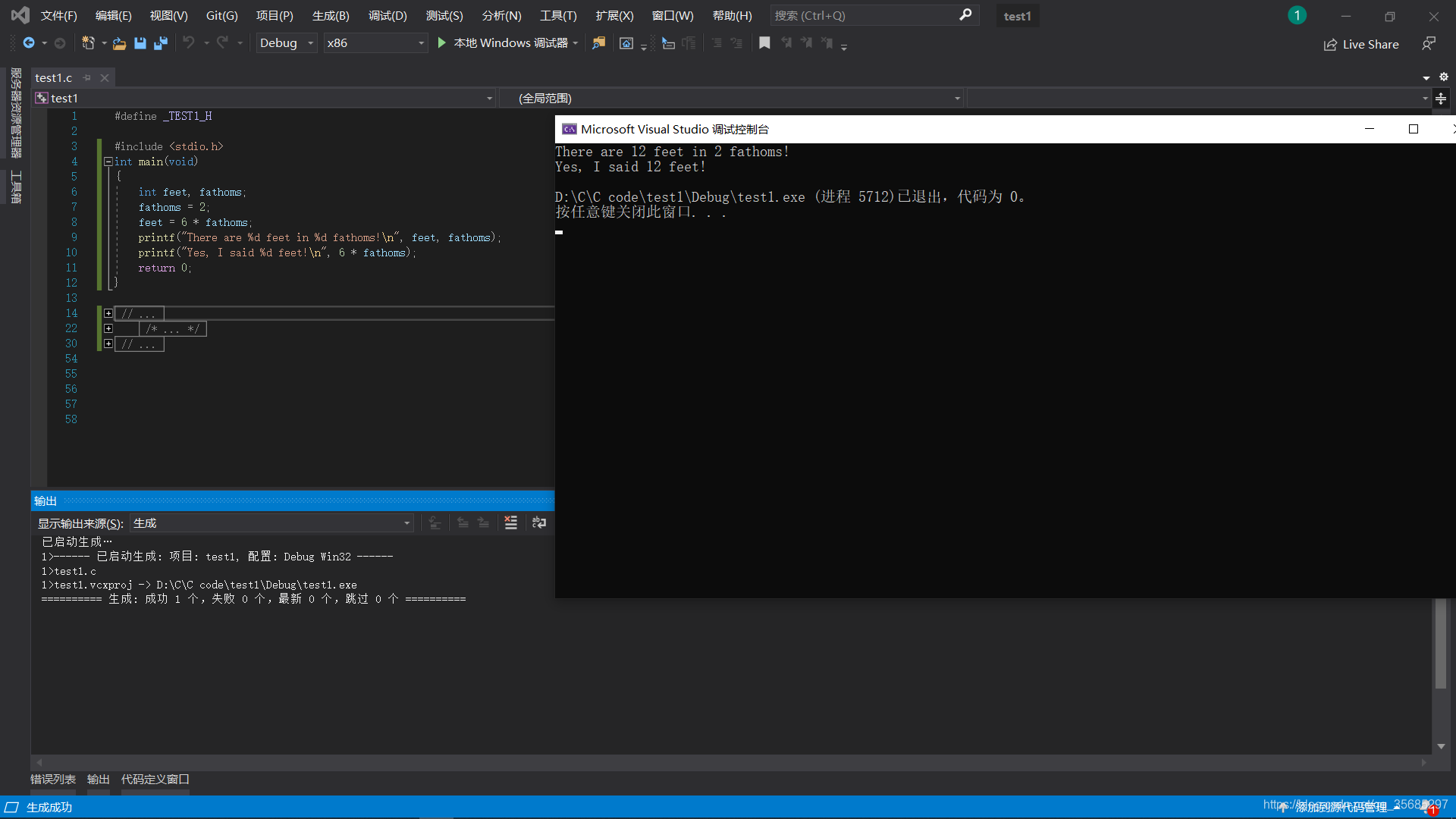Click the 错误列表 error list tab
1456x819 pixels.
(x=53, y=779)
